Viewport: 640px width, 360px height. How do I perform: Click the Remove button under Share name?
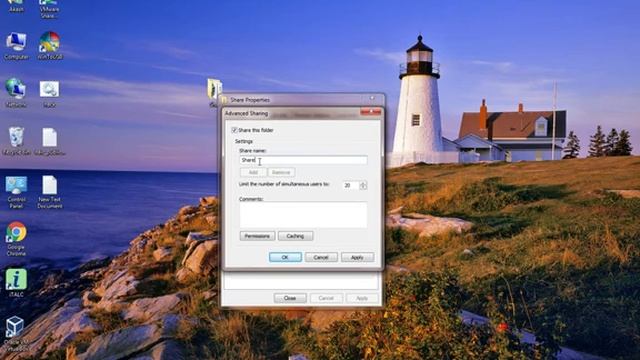click(281, 172)
